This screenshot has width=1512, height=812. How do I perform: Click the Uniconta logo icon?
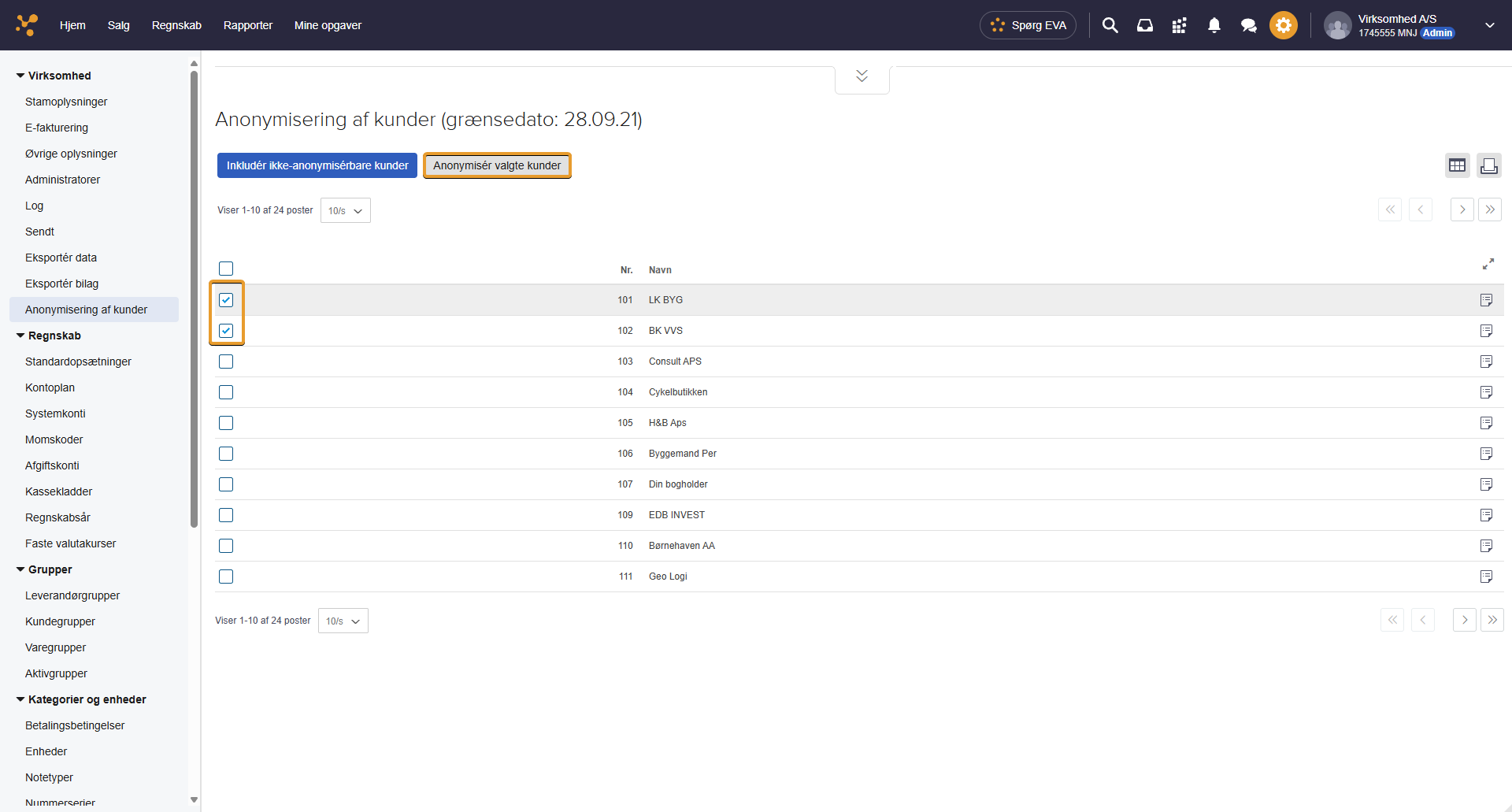(x=27, y=25)
